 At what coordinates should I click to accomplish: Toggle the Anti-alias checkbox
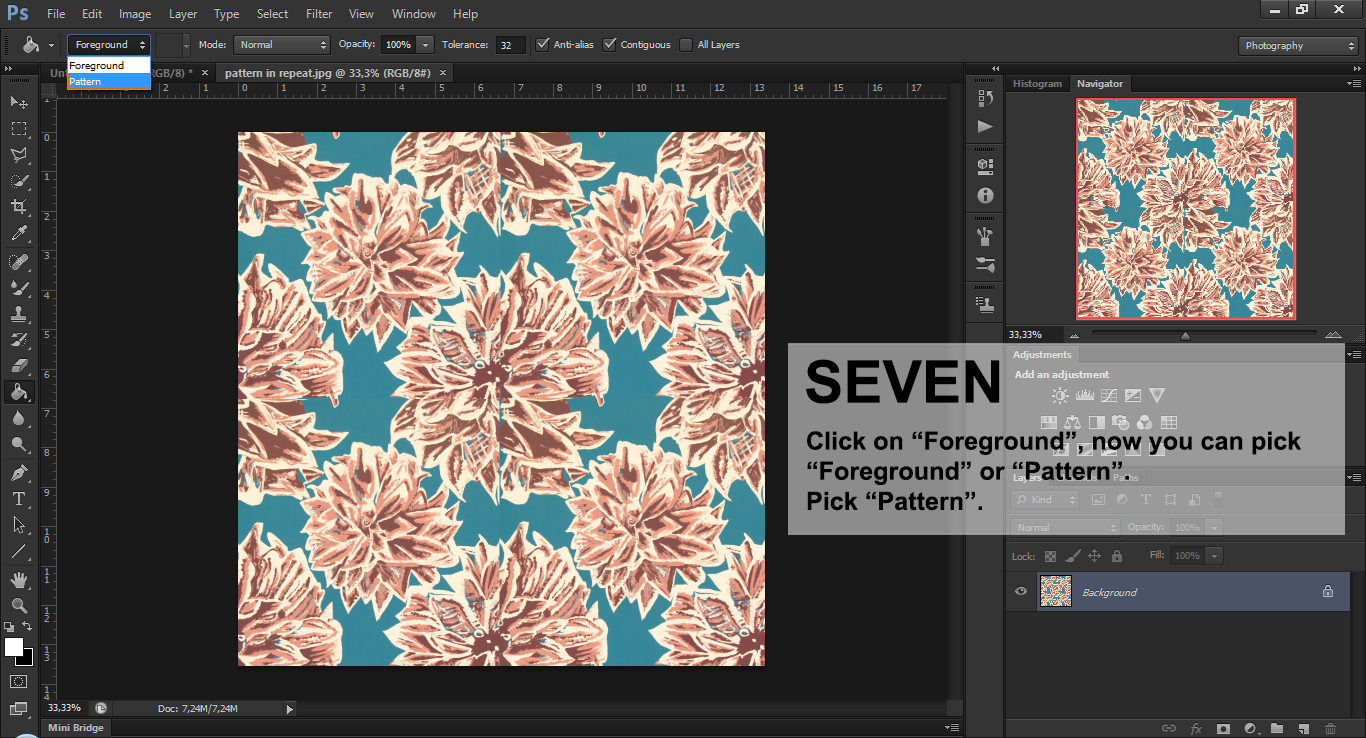tap(543, 44)
